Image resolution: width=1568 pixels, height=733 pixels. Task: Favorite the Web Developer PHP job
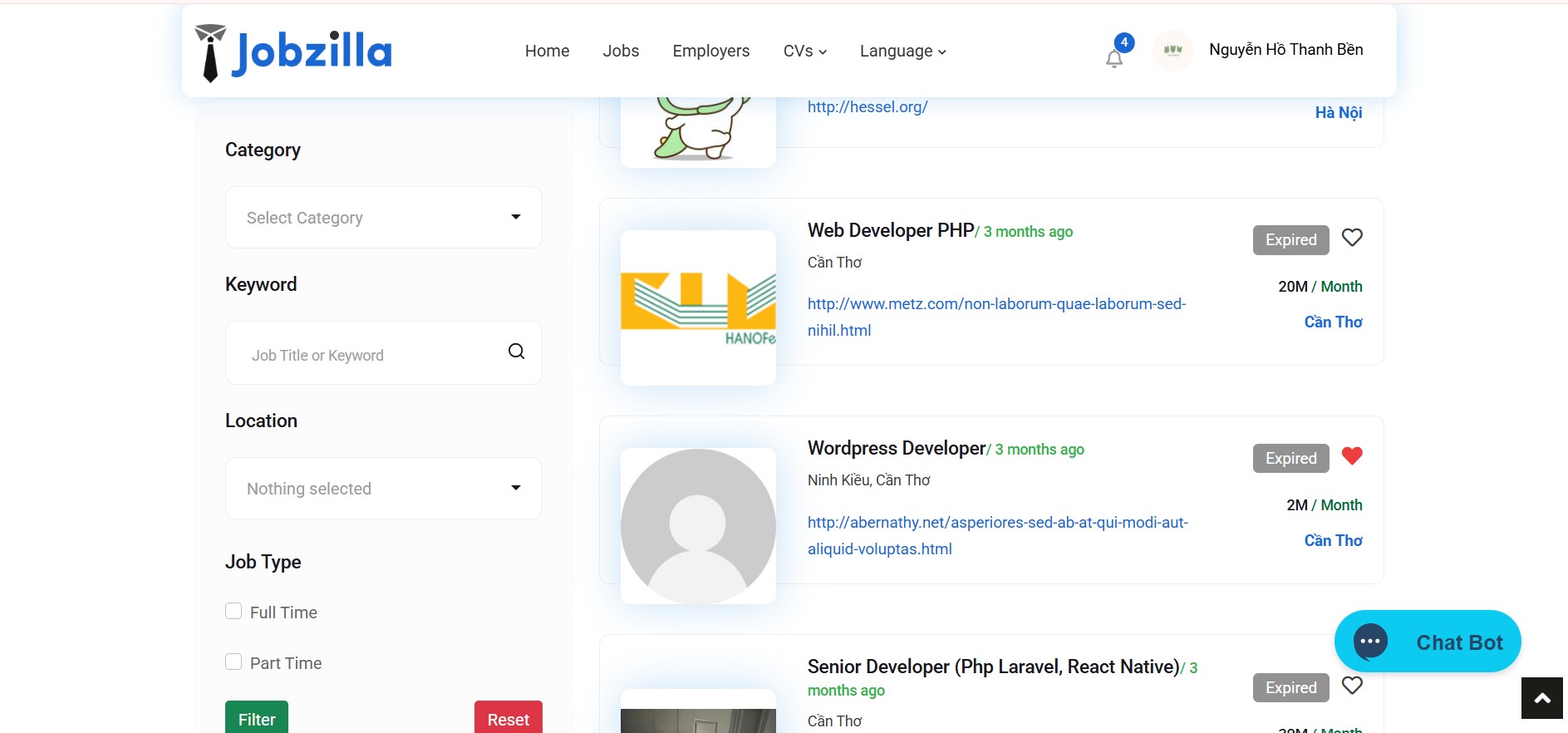point(1352,238)
